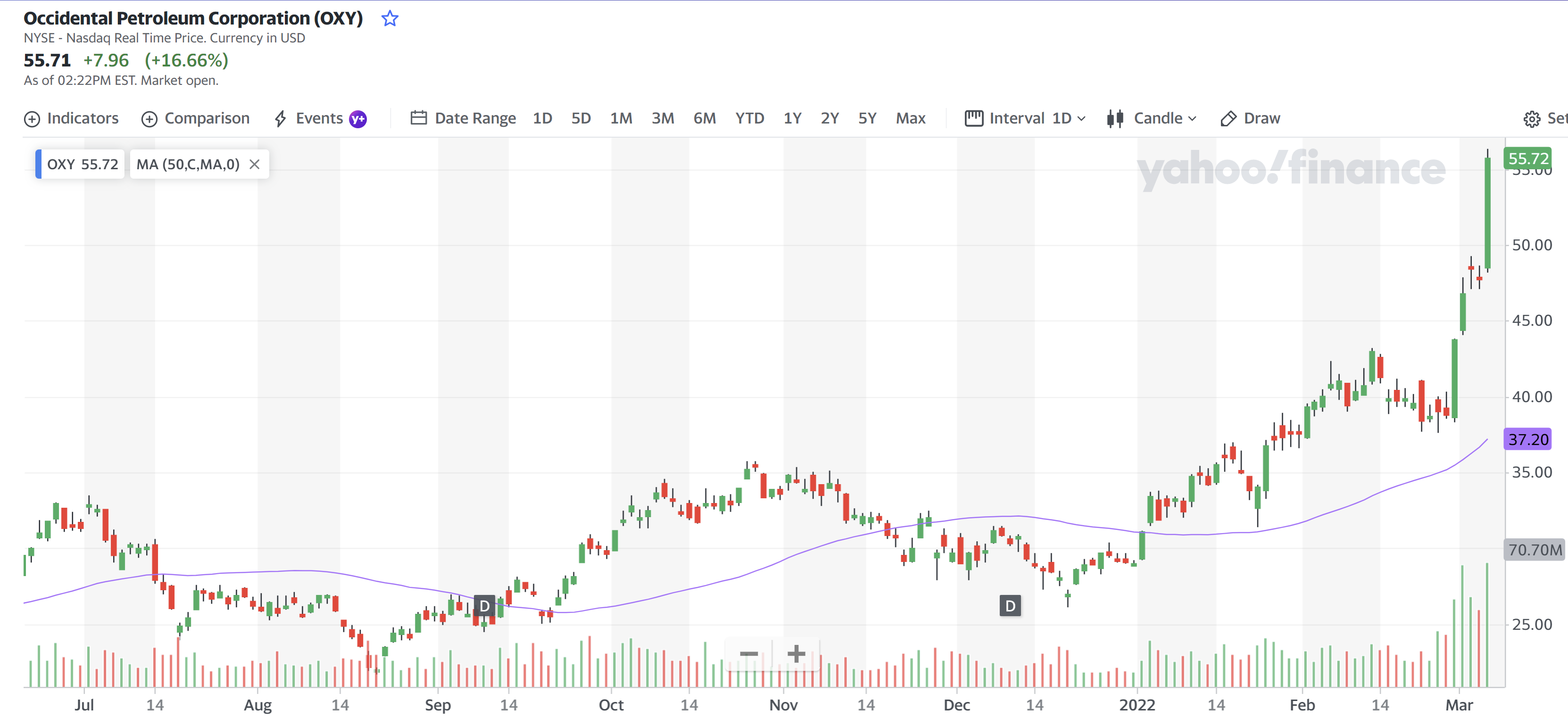
Task: Zoom out the chart with minus button
Action: coord(749,654)
